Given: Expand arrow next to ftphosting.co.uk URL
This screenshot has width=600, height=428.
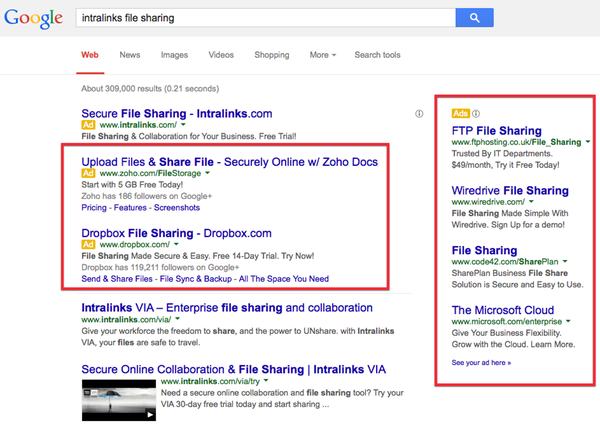Looking at the screenshot, I should coord(588,142).
